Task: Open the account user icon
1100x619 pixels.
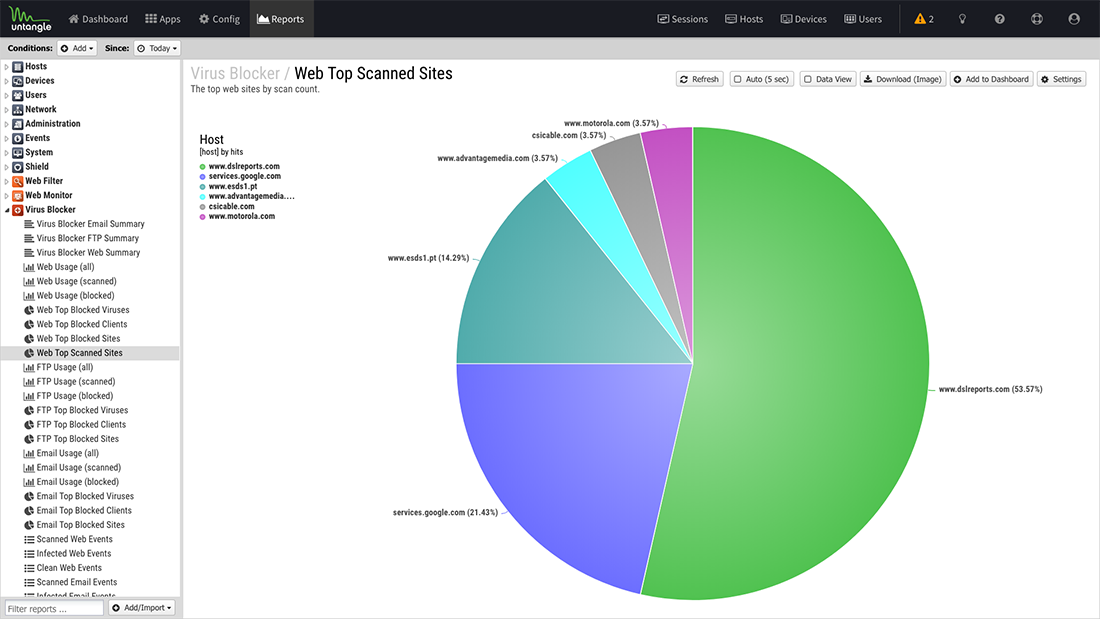Action: click(1074, 19)
